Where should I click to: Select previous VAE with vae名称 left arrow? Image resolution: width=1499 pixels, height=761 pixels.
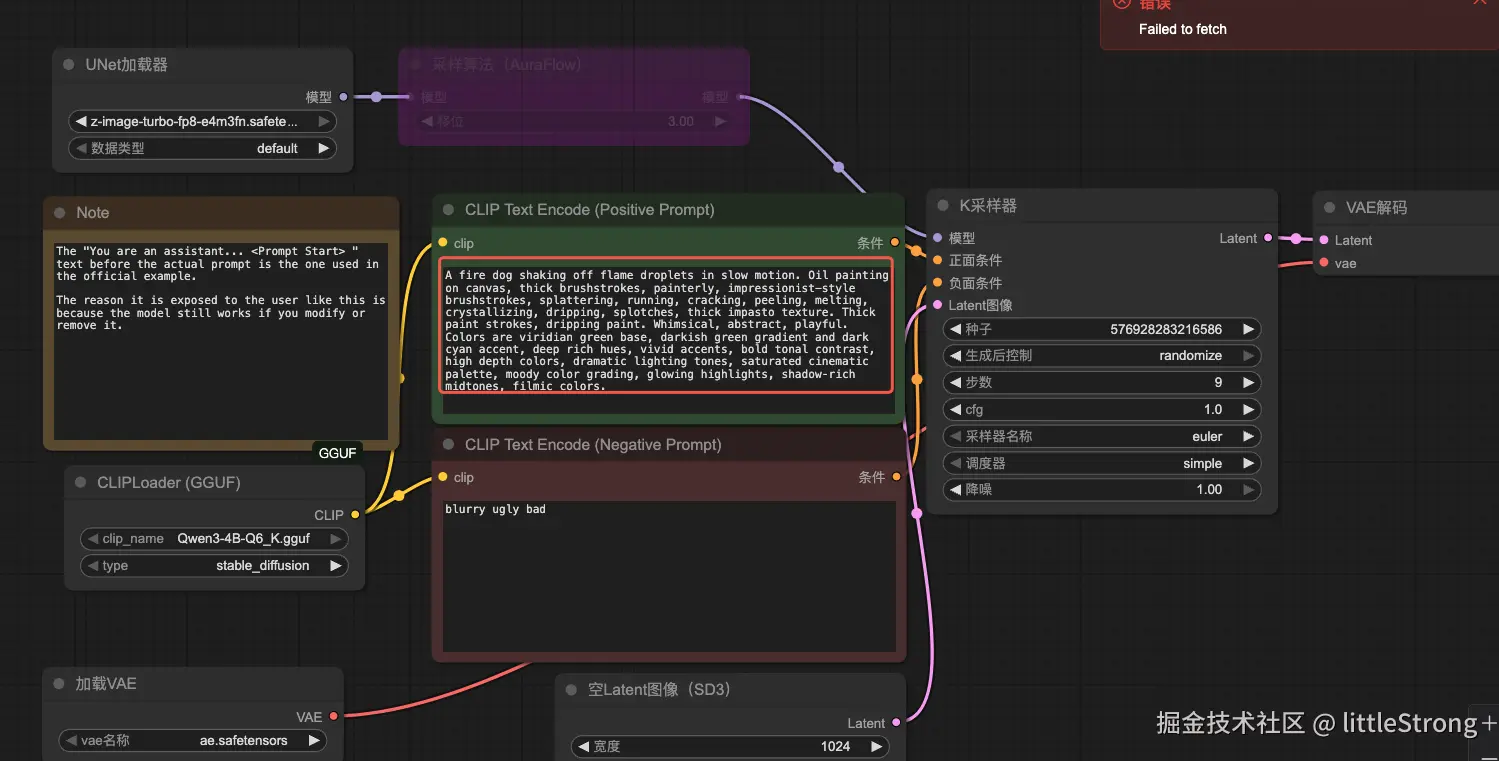71,741
